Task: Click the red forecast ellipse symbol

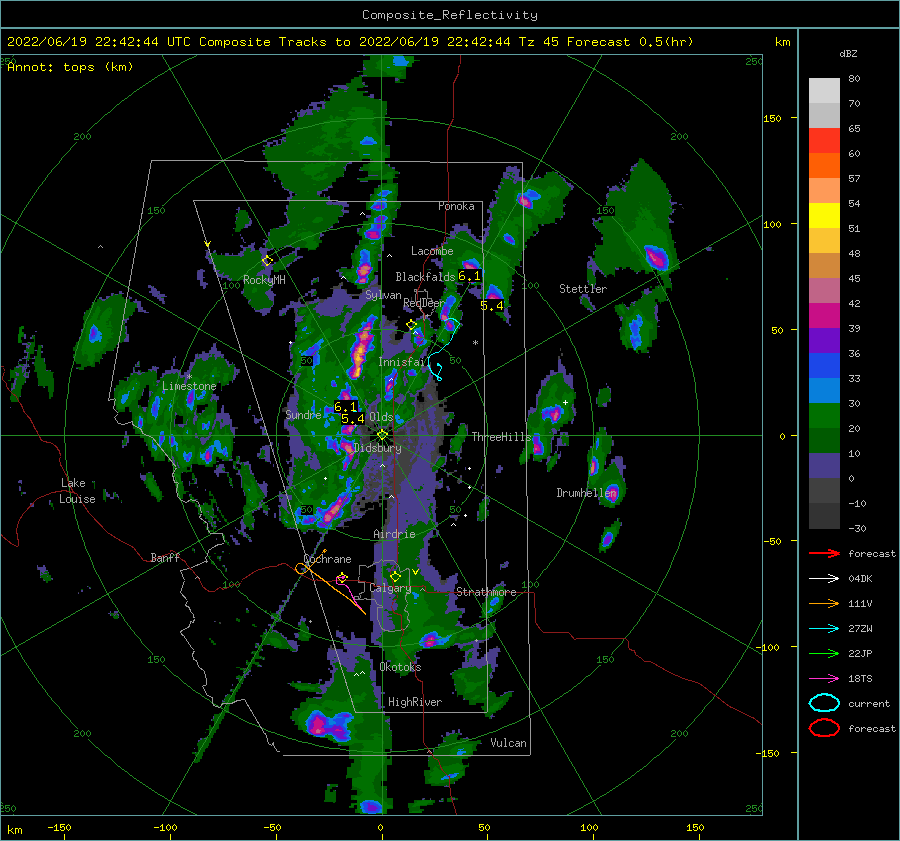Action: coord(824,728)
